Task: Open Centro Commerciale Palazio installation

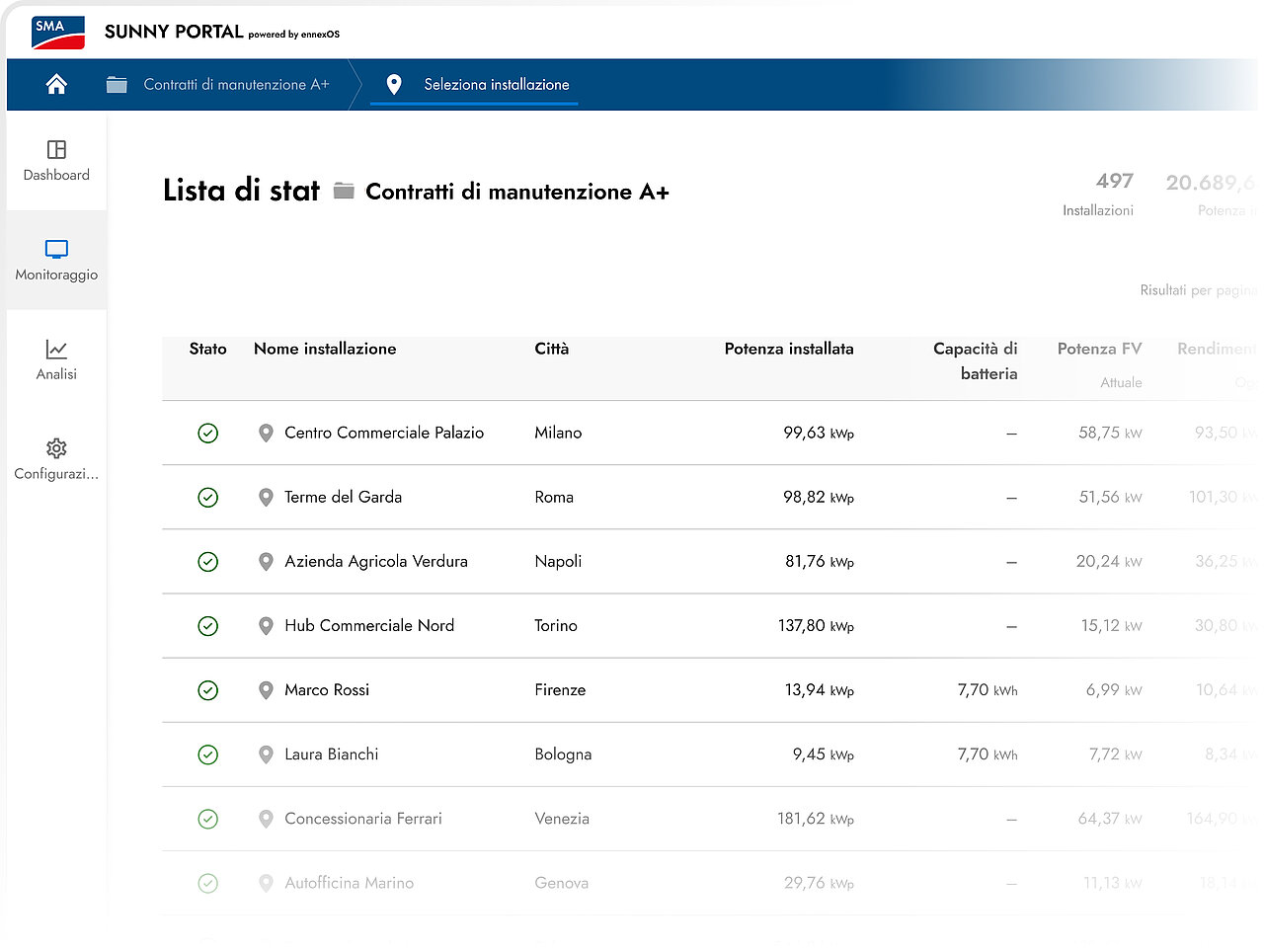Action: tap(384, 433)
